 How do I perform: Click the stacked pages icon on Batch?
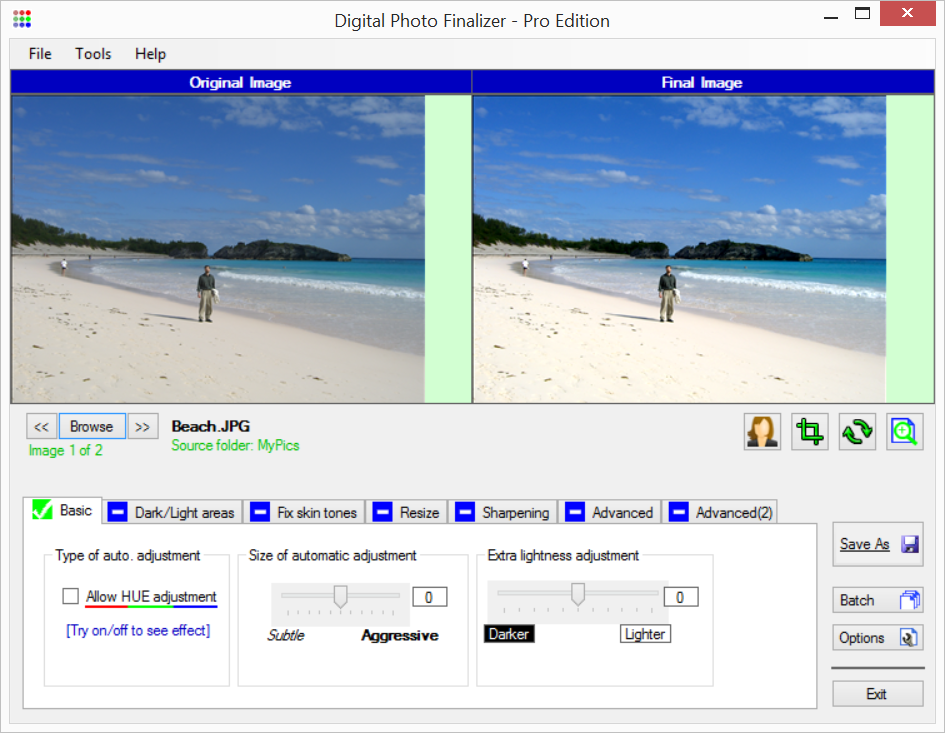tap(909, 600)
